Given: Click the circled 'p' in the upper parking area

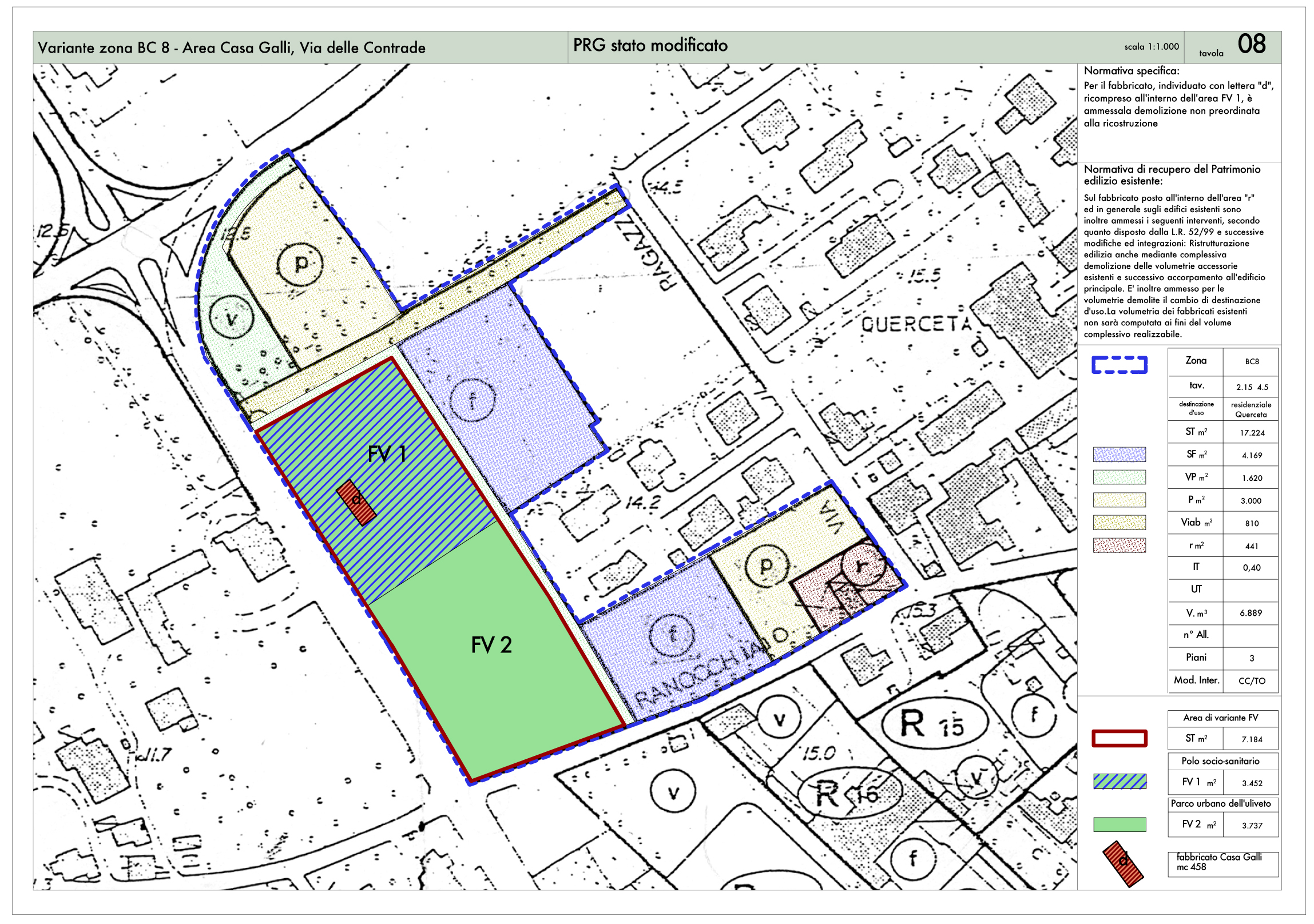Looking at the screenshot, I should [300, 264].
